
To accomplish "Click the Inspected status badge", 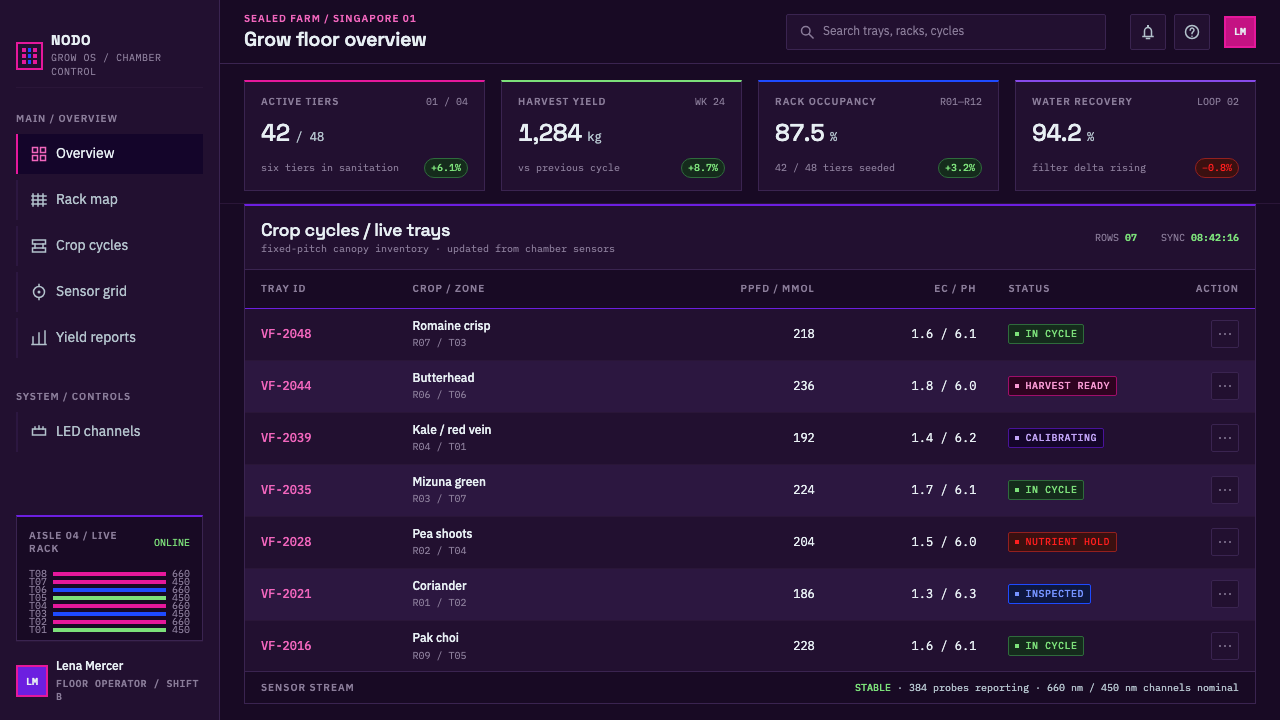I will click(1049, 594).
